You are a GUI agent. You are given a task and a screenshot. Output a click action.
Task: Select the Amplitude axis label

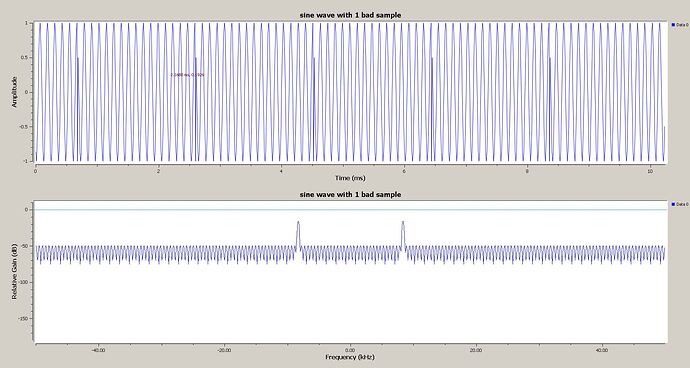[14, 92]
